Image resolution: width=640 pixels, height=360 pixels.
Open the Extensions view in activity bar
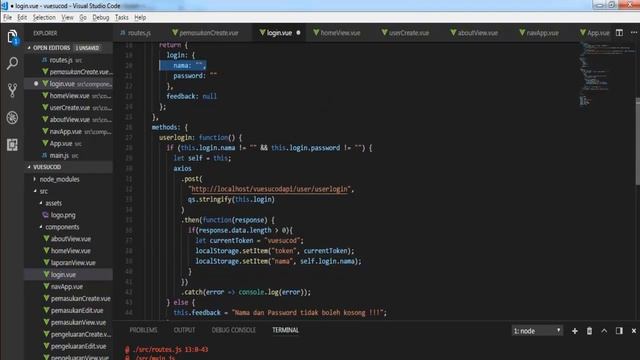coord(12,144)
